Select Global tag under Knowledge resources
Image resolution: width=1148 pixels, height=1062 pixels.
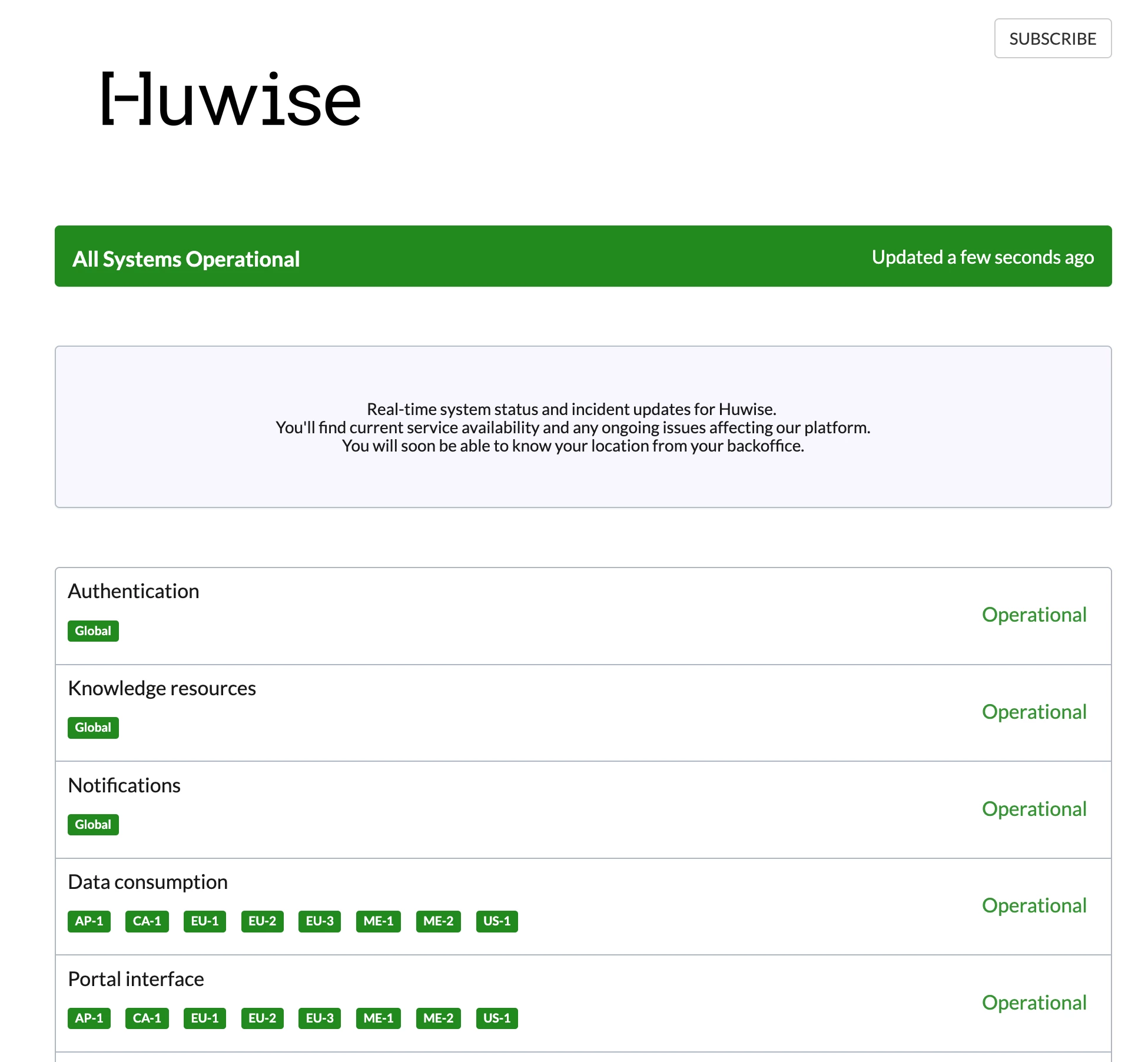[x=93, y=728]
